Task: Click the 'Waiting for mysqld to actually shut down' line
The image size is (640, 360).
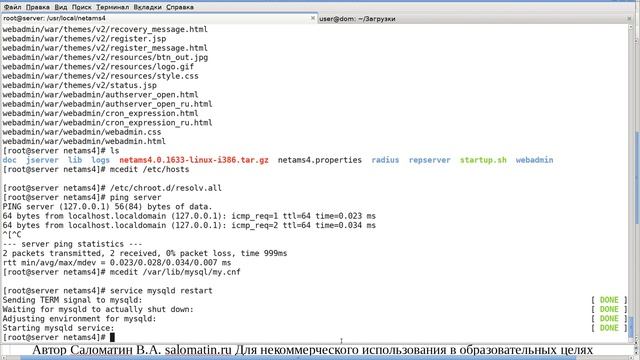Action: coord(98,310)
